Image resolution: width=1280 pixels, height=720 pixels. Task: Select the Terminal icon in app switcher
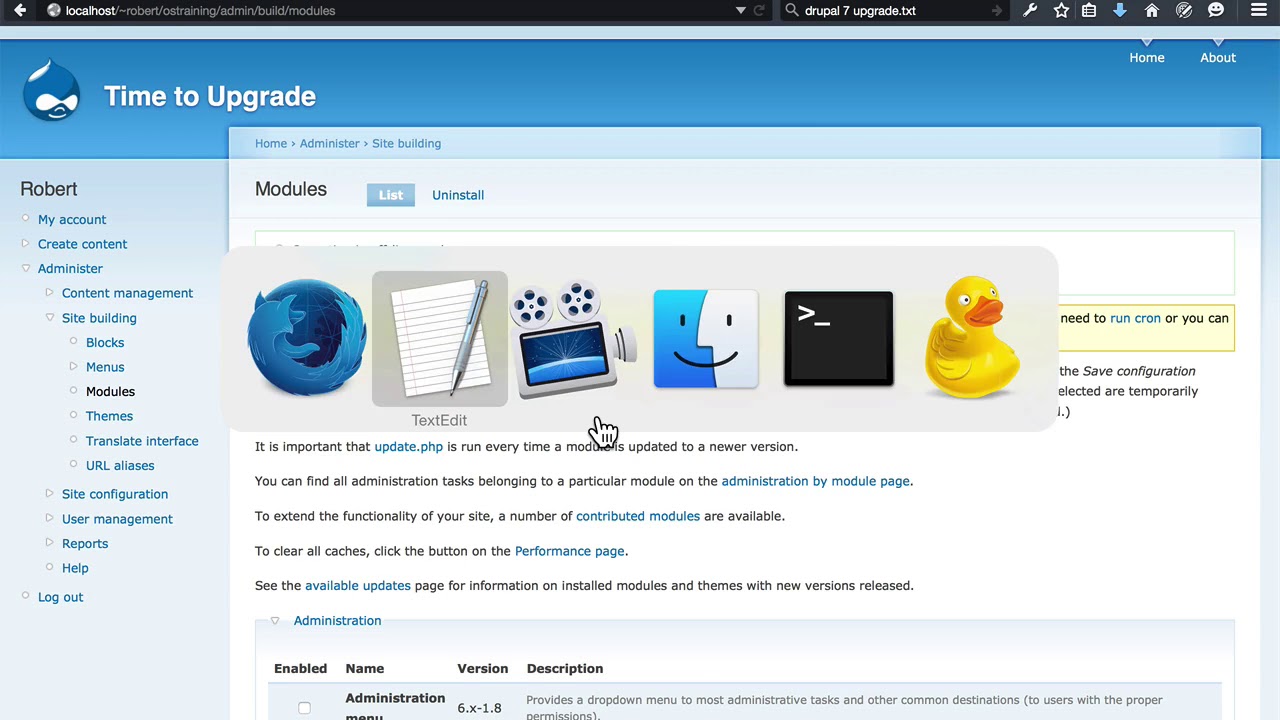click(x=839, y=339)
